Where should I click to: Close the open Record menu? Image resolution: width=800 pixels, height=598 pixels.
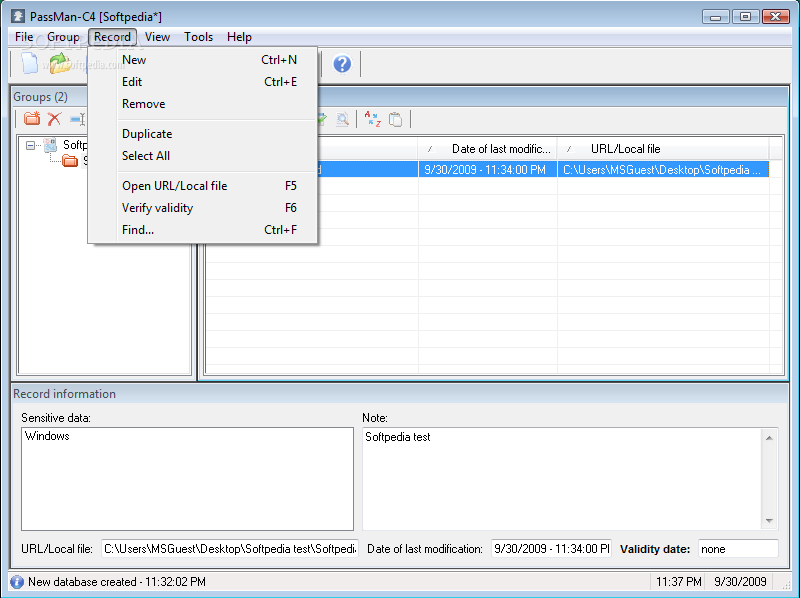click(x=112, y=37)
